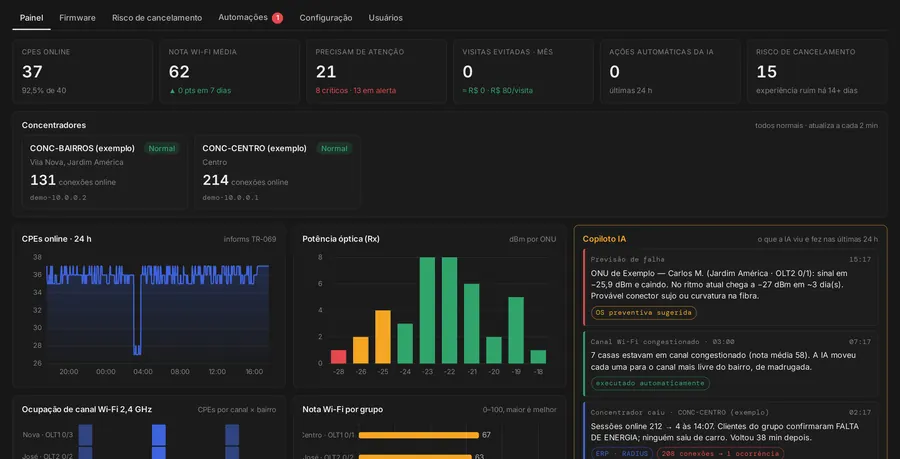Image resolution: width=900 pixels, height=459 pixels.
Task: Click '214 conexões online' value
Action: [245, 181]
